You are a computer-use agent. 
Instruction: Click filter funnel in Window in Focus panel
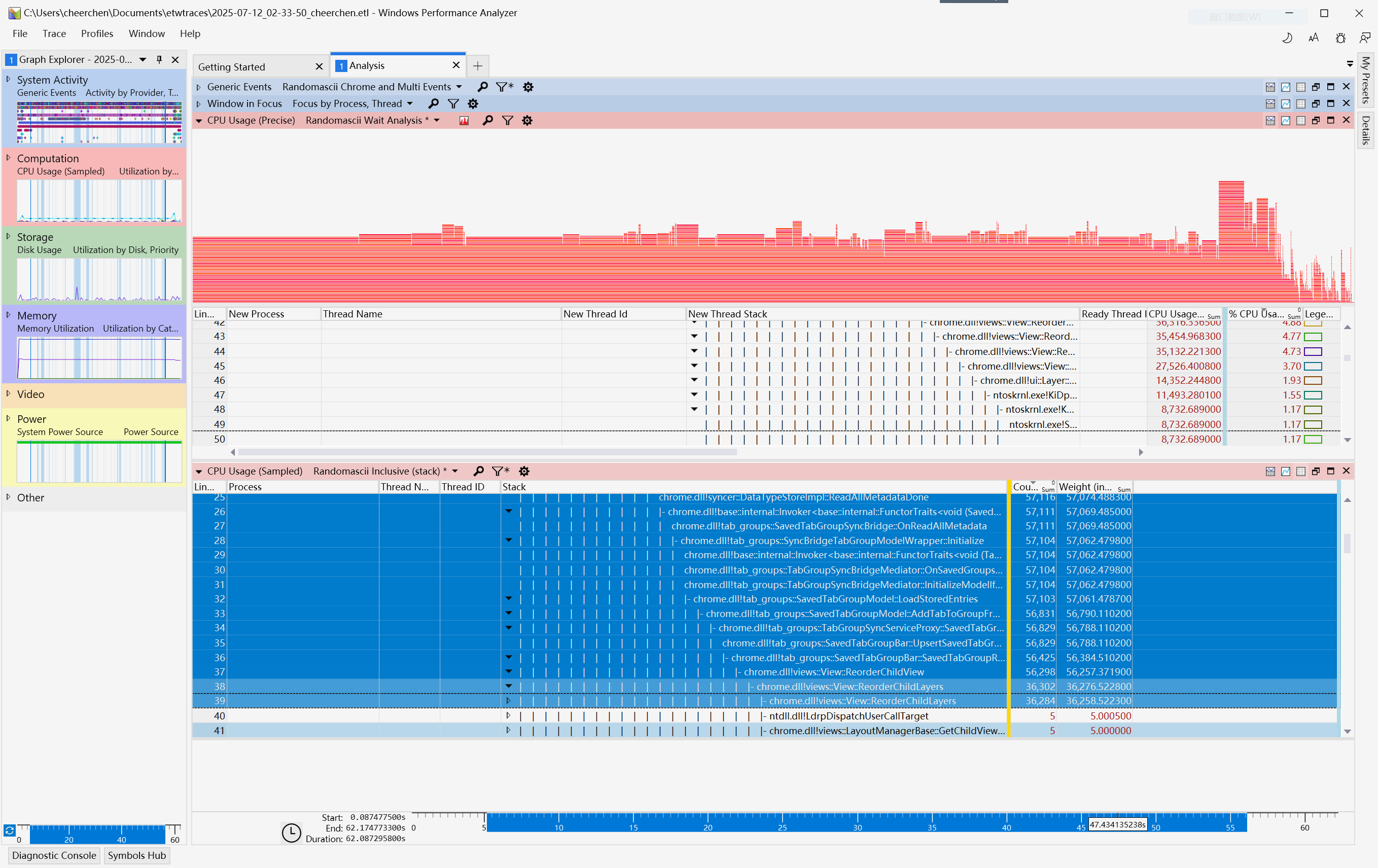pyautogui.click(x=453, y=103)
